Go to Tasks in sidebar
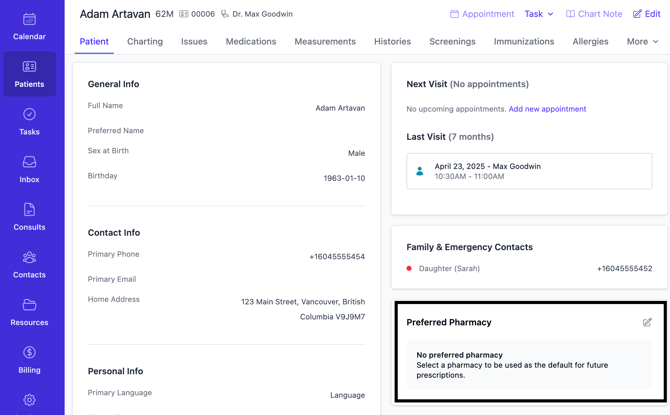The height and width of the screenshot is (415, 670). 29,122
